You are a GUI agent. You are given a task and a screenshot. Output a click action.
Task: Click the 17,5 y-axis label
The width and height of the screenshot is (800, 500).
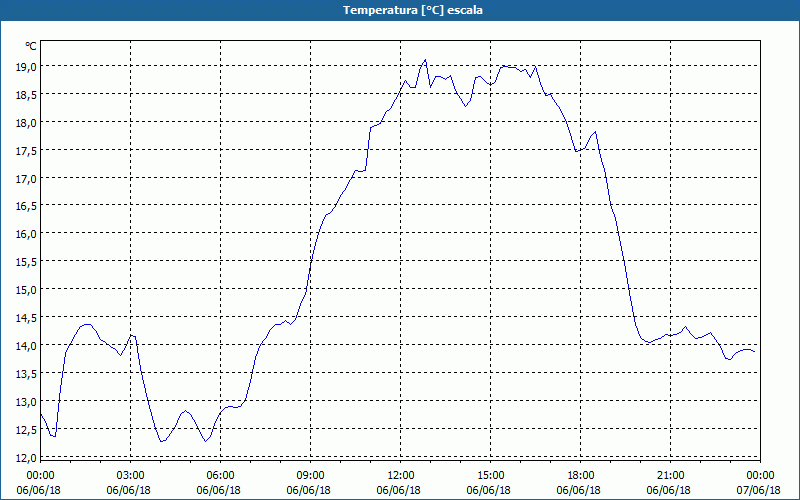click(27, 151)
